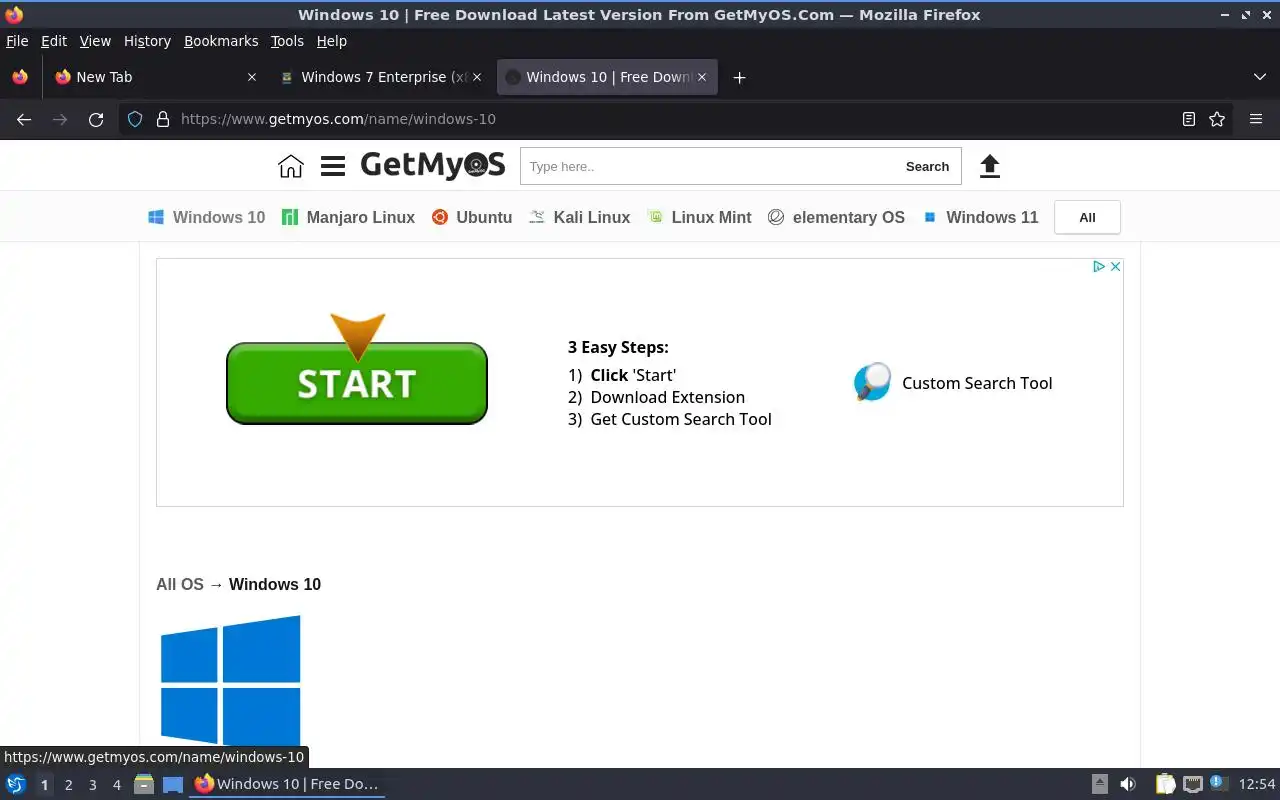Click the Firefox back arrow
This screenshot has width=1280, height=800.
point(24,119)
